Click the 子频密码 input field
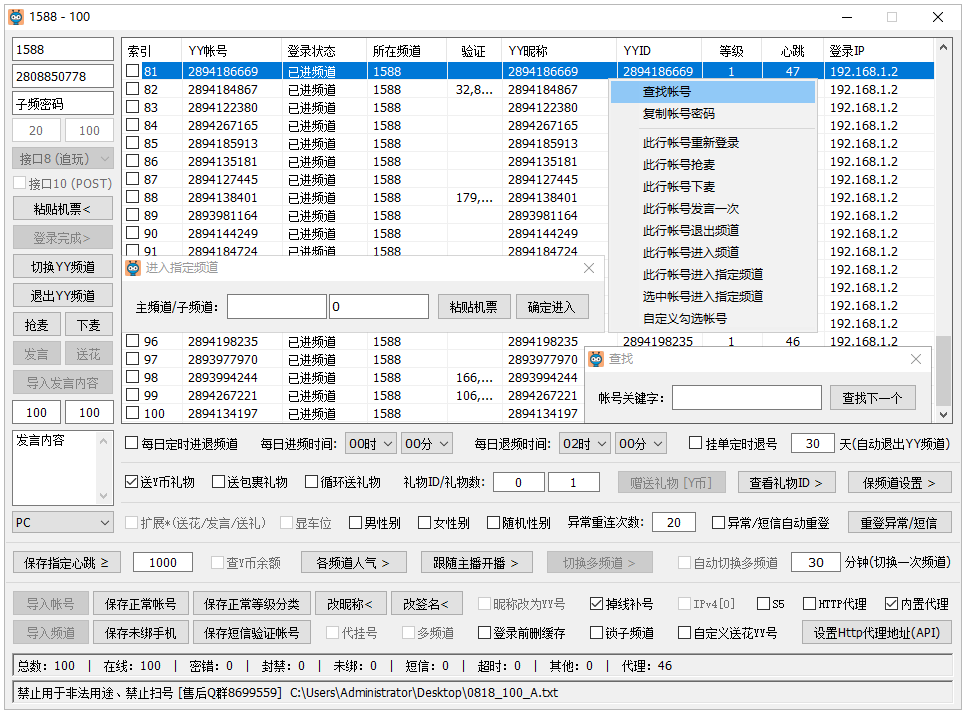The width and height of the screenshot is (966, 714). click(x=63, y=103)
